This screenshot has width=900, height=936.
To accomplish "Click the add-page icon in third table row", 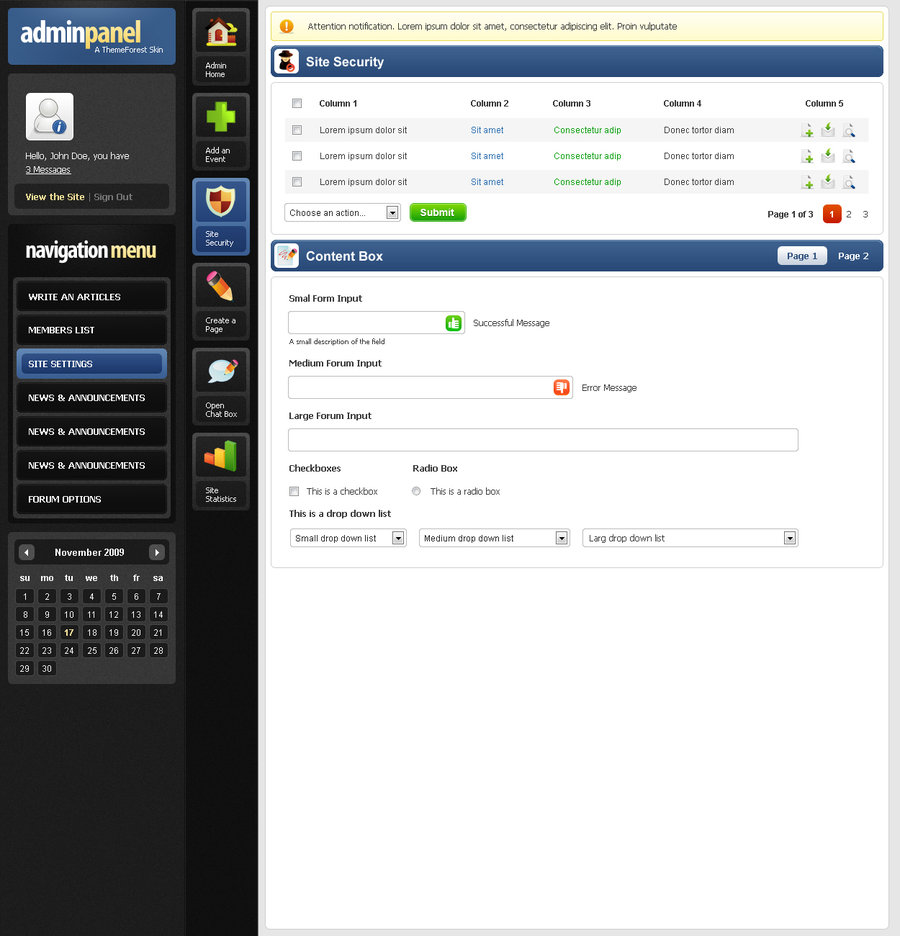I will click(x=807, y=182).
